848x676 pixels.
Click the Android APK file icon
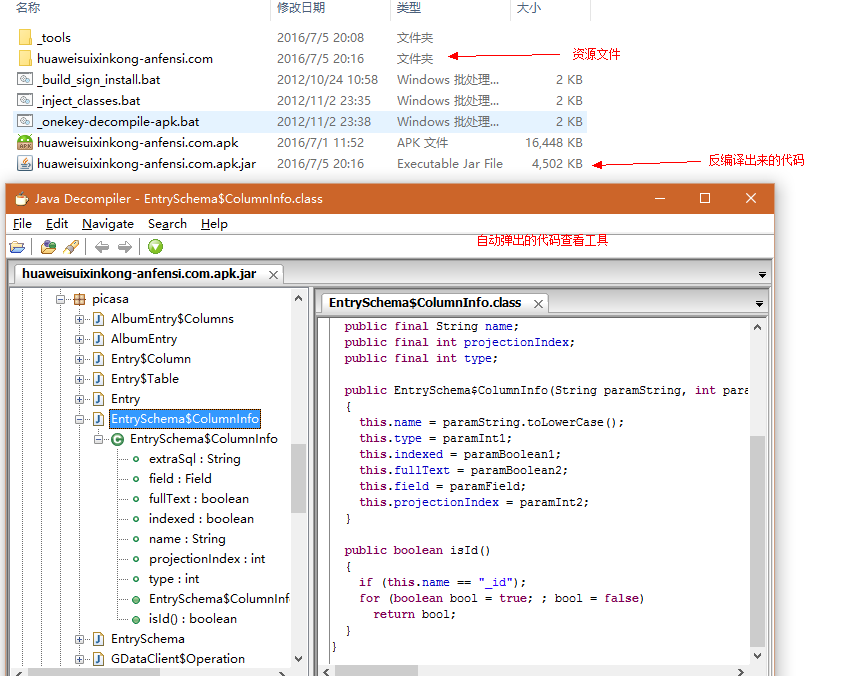pos(25,142)
